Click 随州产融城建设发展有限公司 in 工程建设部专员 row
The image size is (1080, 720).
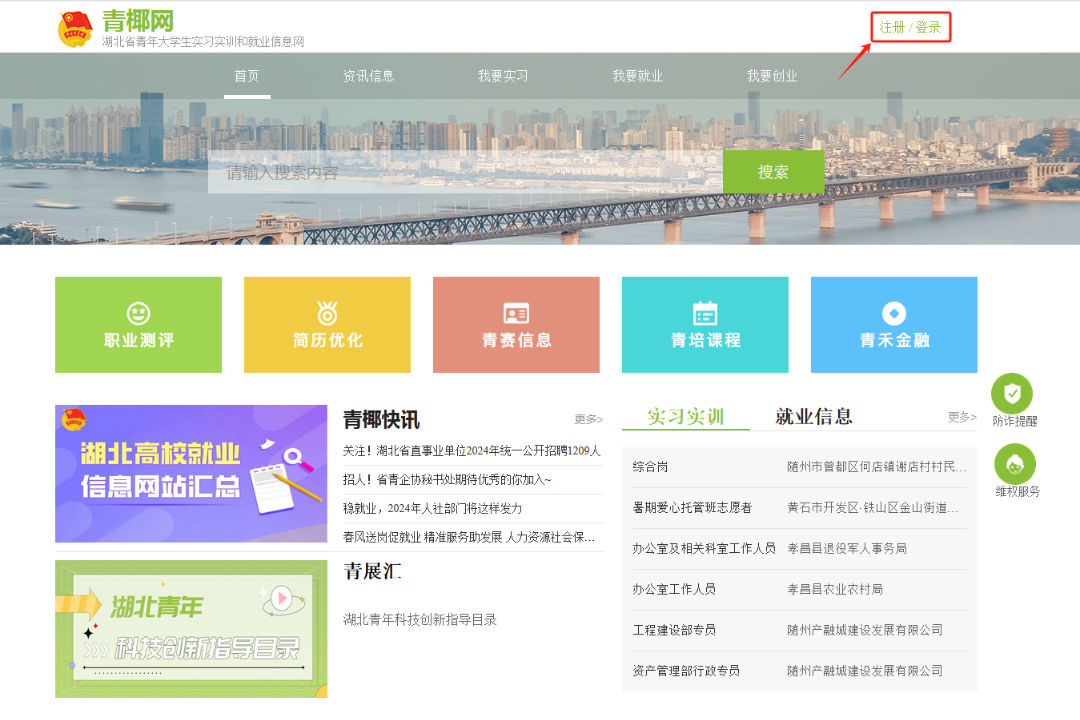[865, 630]
